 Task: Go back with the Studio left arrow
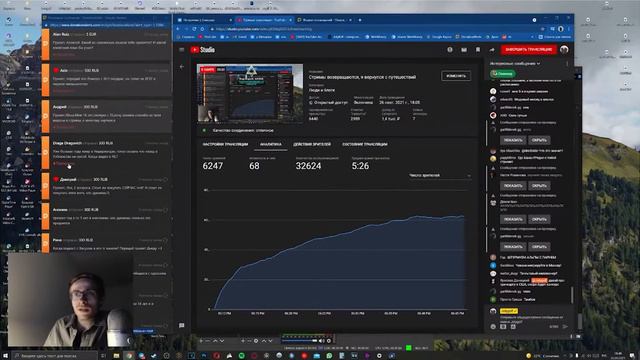182,67
